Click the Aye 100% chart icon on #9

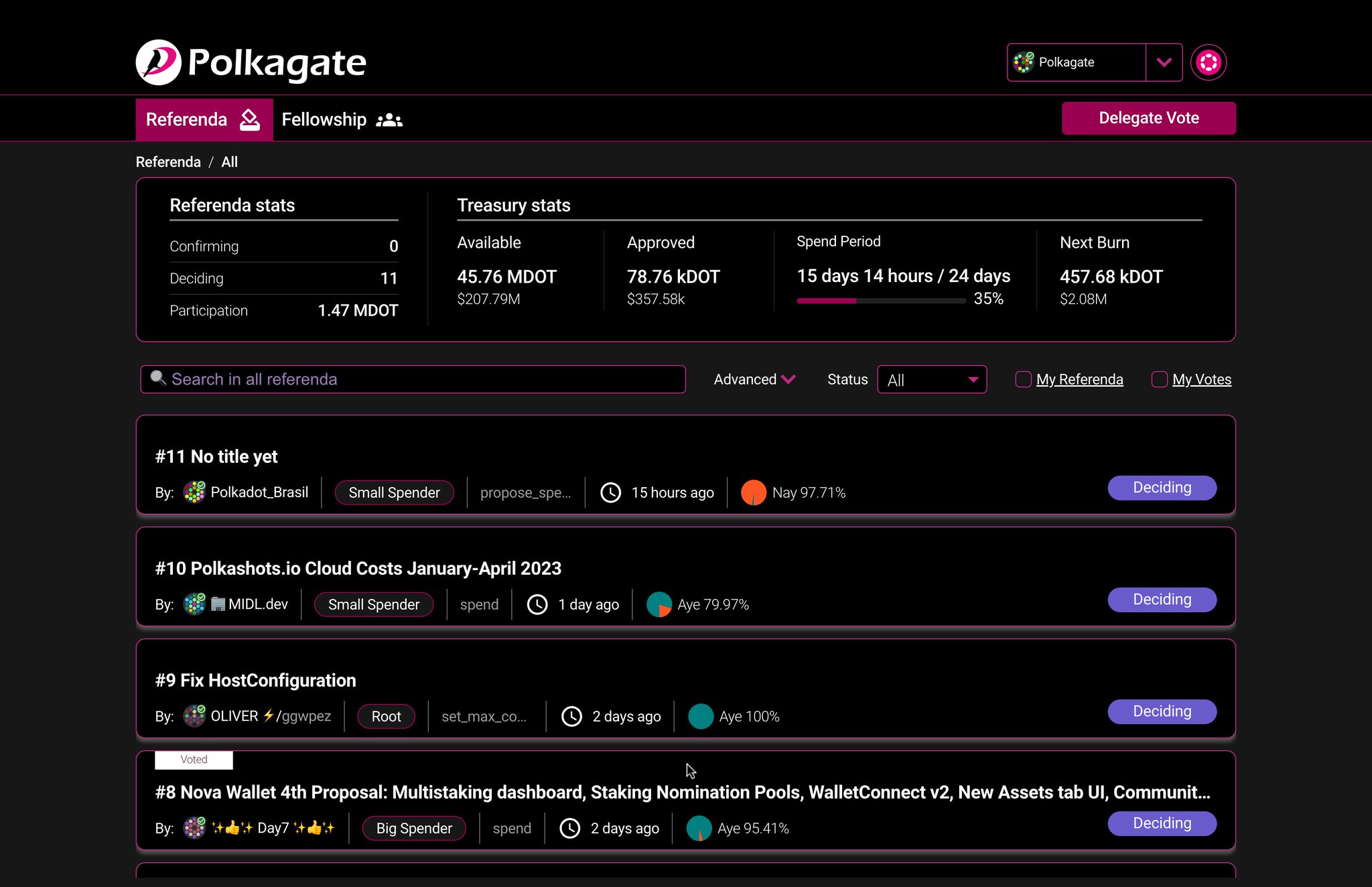[701, 715]
